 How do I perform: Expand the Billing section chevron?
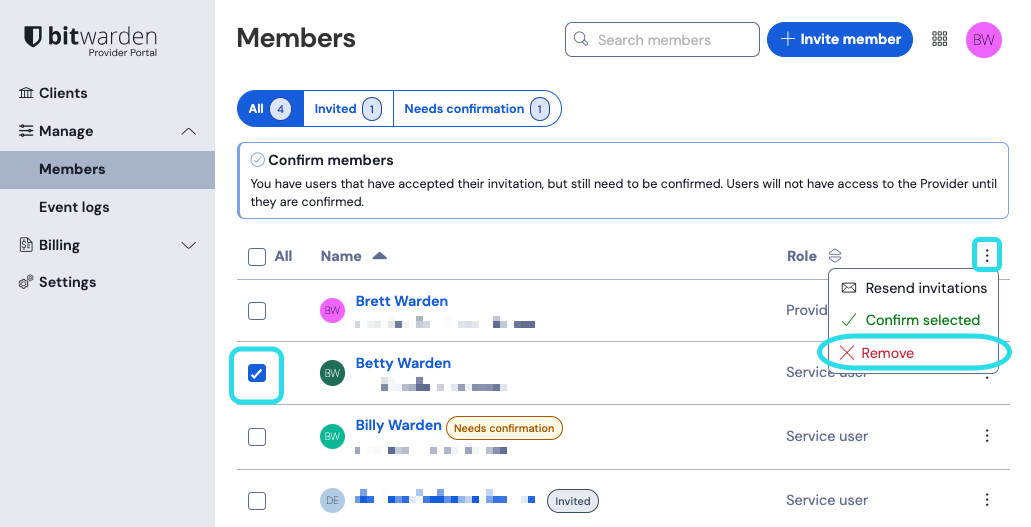(188, 245)
